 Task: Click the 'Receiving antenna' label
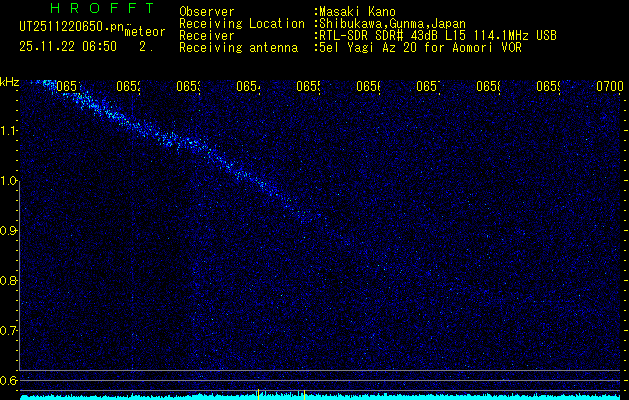point(238,48)
